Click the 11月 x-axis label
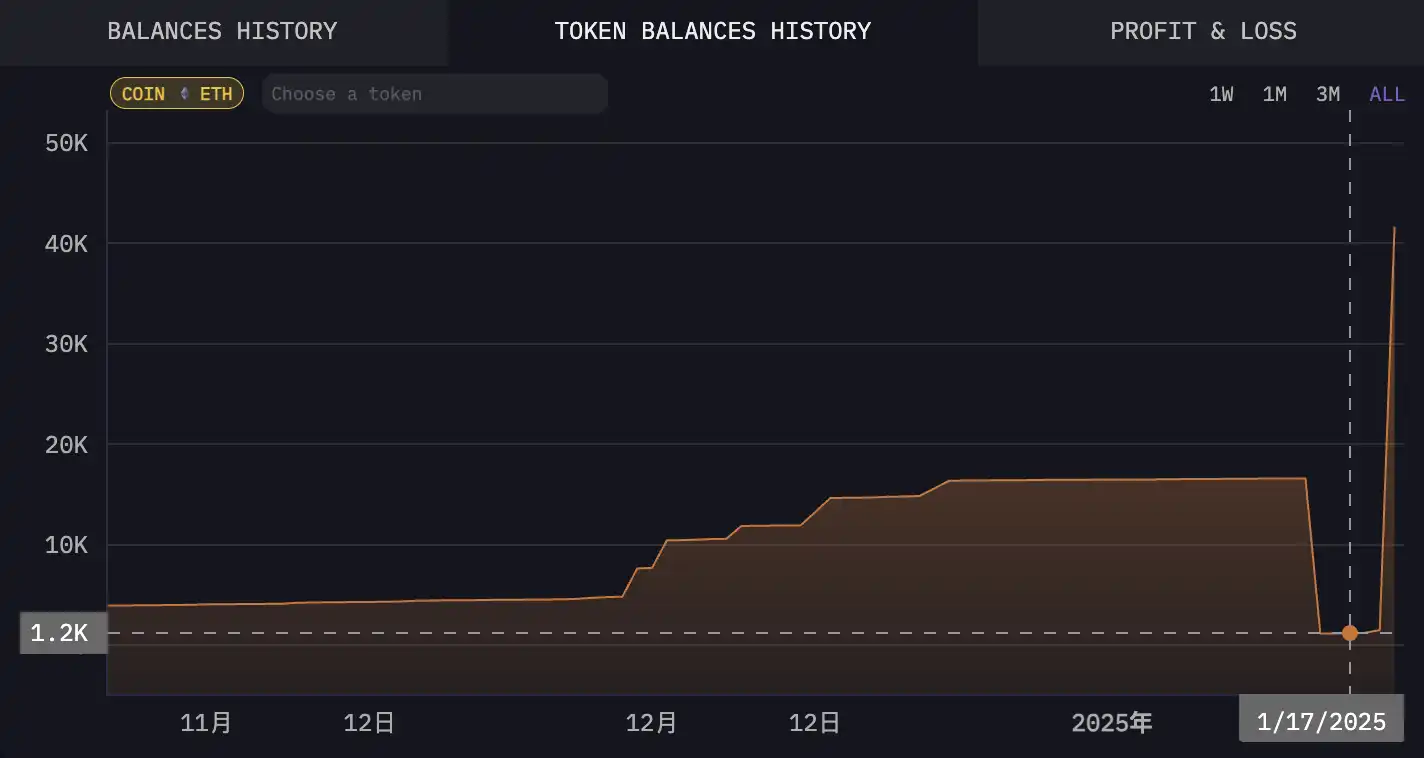The width and height of the screenshot is (1424, 758). click(206, 722)
